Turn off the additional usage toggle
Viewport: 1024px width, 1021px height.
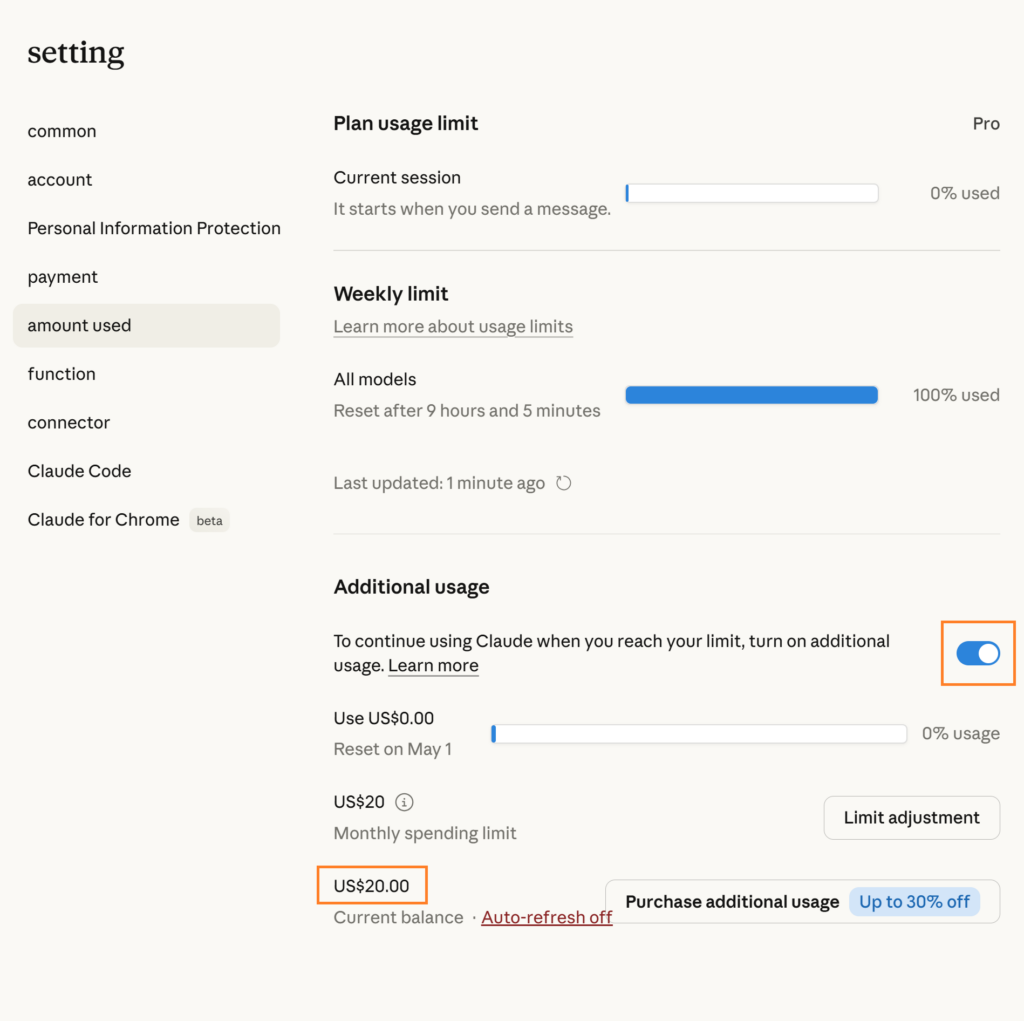(x=978, y=653)
